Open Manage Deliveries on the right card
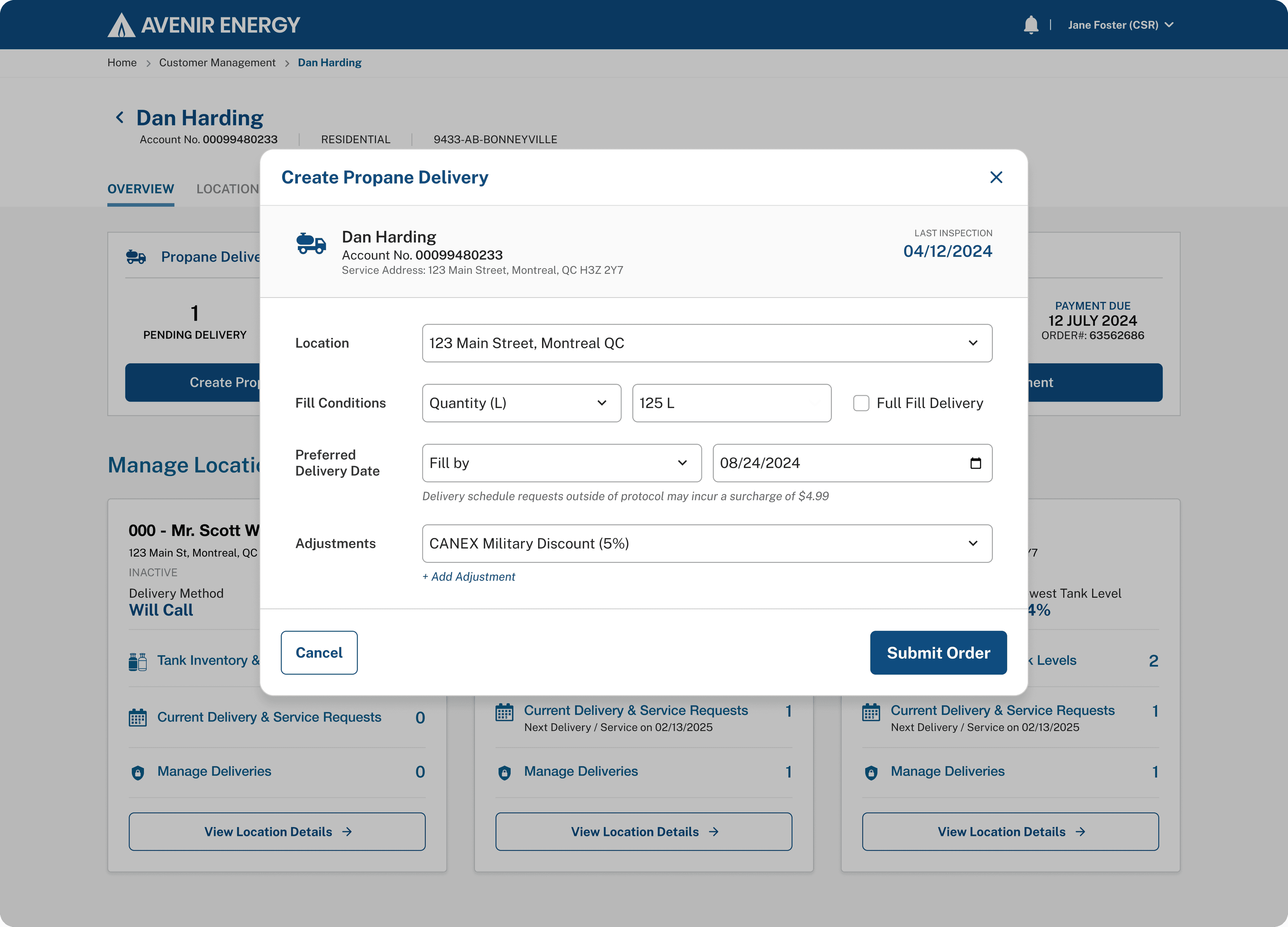Image resolution: width=1288 pixels, height=927 pixels. 947,771
